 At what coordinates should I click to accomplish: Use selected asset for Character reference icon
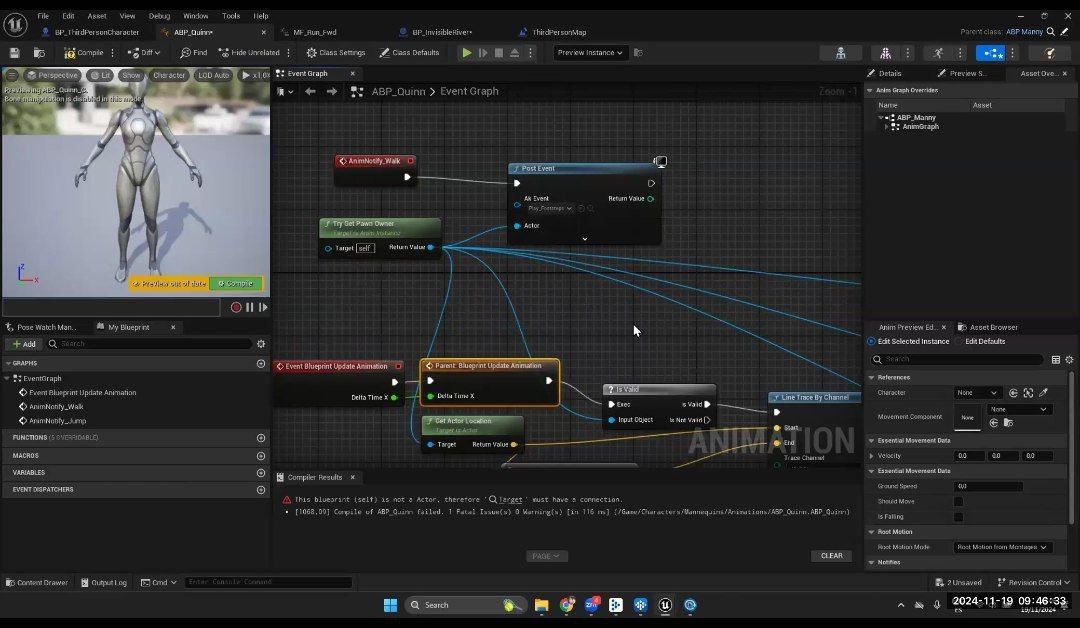1013,392
